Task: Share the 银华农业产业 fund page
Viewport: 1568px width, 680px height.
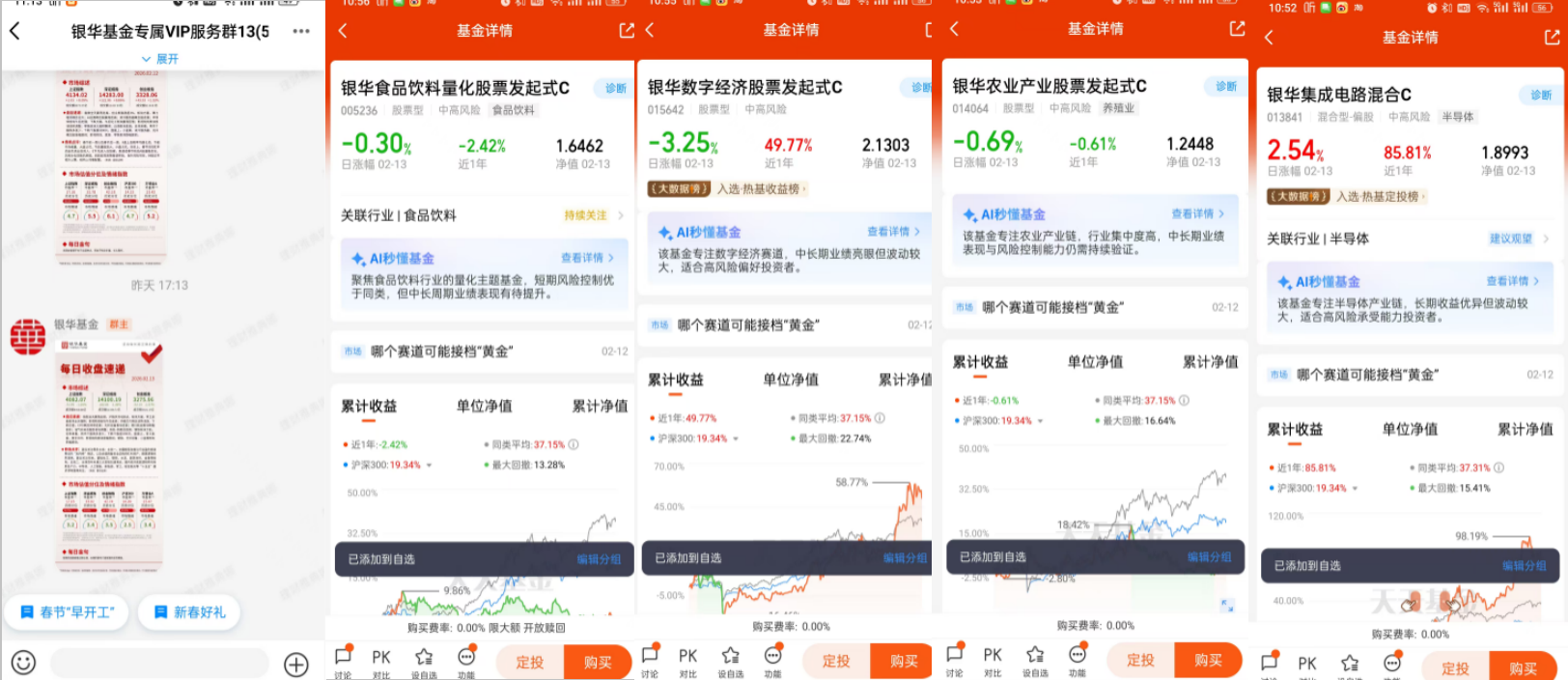Action: pyautogui.click(x=1237, y=29)
